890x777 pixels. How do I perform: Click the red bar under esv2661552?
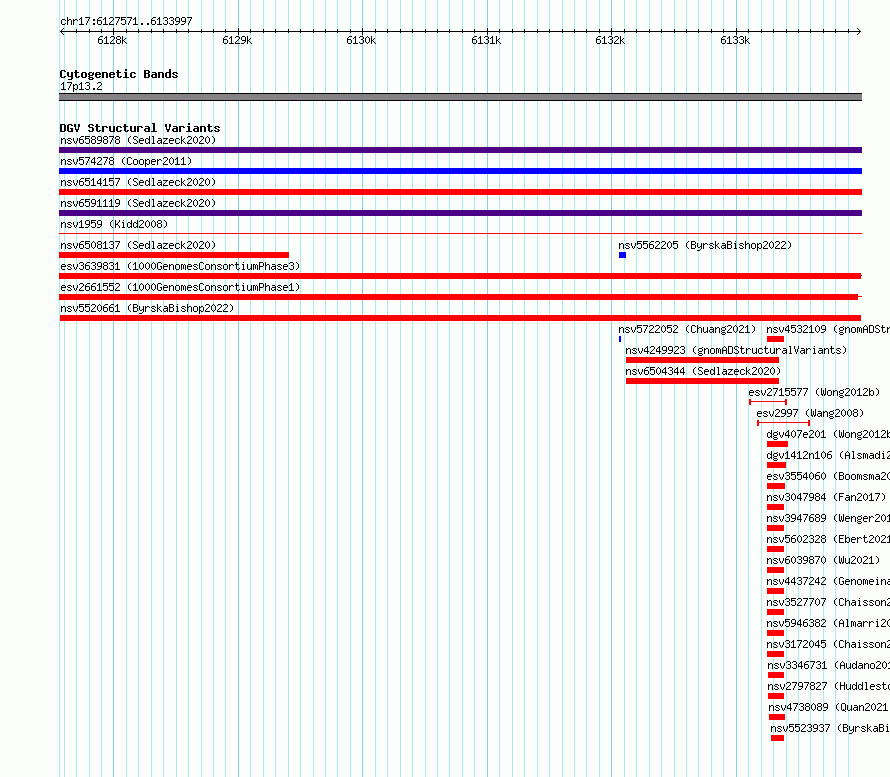(459, 297)
